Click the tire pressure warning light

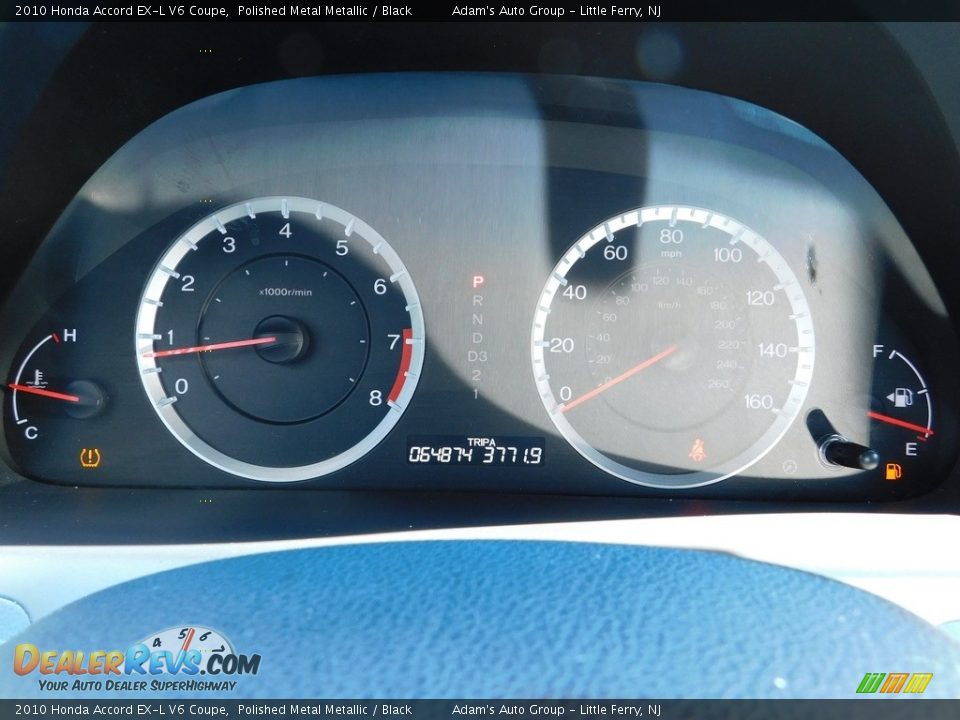pyautogui.click(x=90, y=458)
